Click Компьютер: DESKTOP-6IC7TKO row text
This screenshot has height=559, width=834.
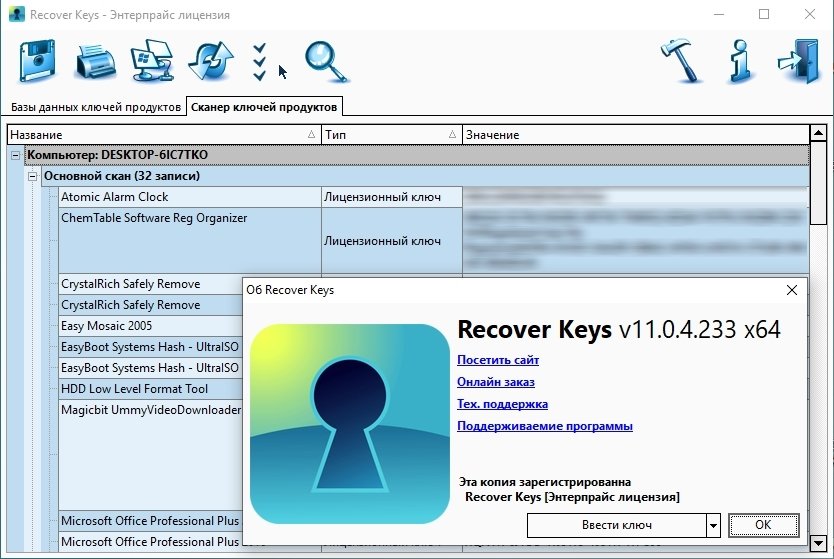(118, 155)
